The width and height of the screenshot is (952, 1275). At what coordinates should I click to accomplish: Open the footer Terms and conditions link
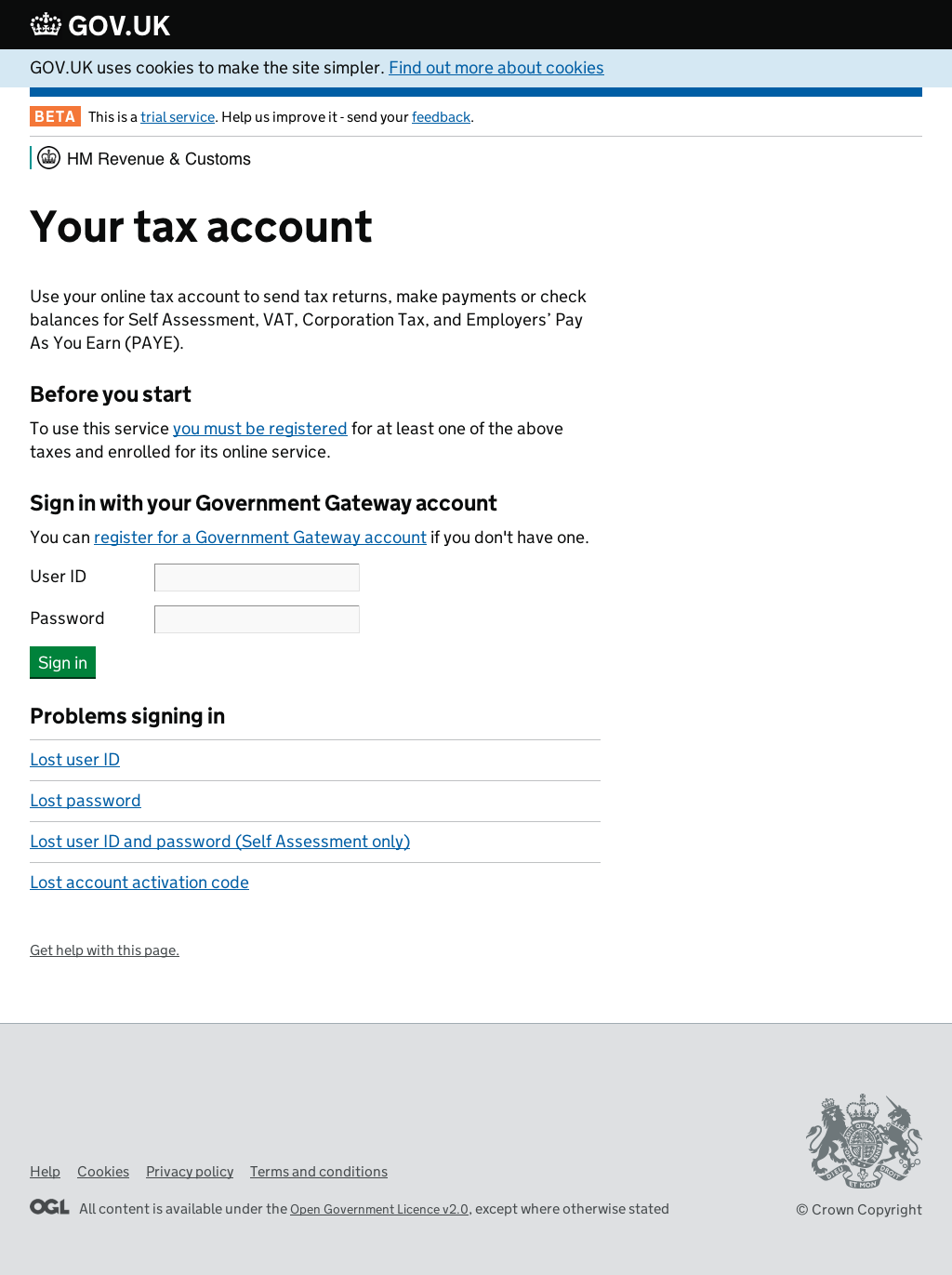click(318, 1172)
